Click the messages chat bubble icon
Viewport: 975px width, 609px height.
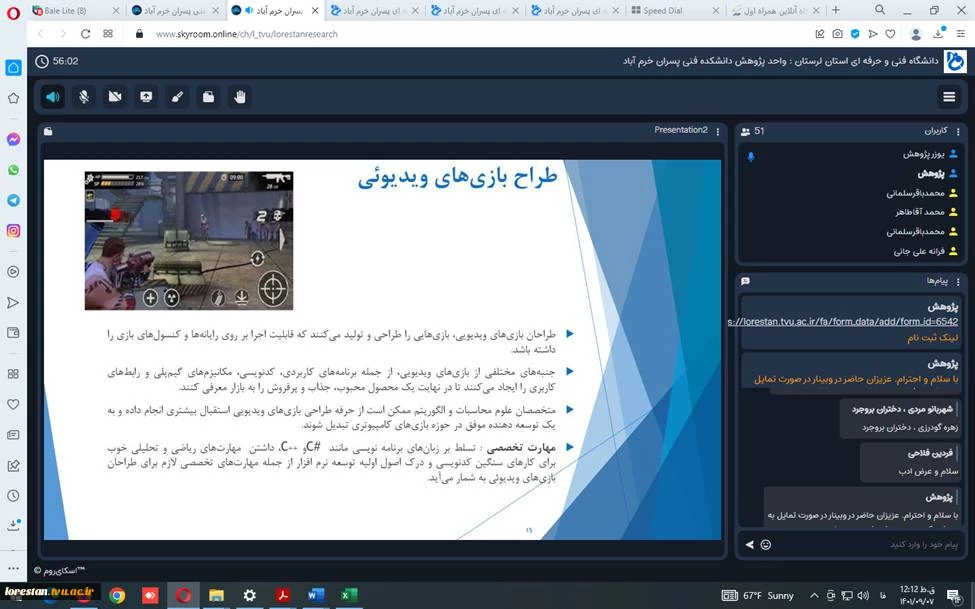pyautogui.click(x=746, y=281)
